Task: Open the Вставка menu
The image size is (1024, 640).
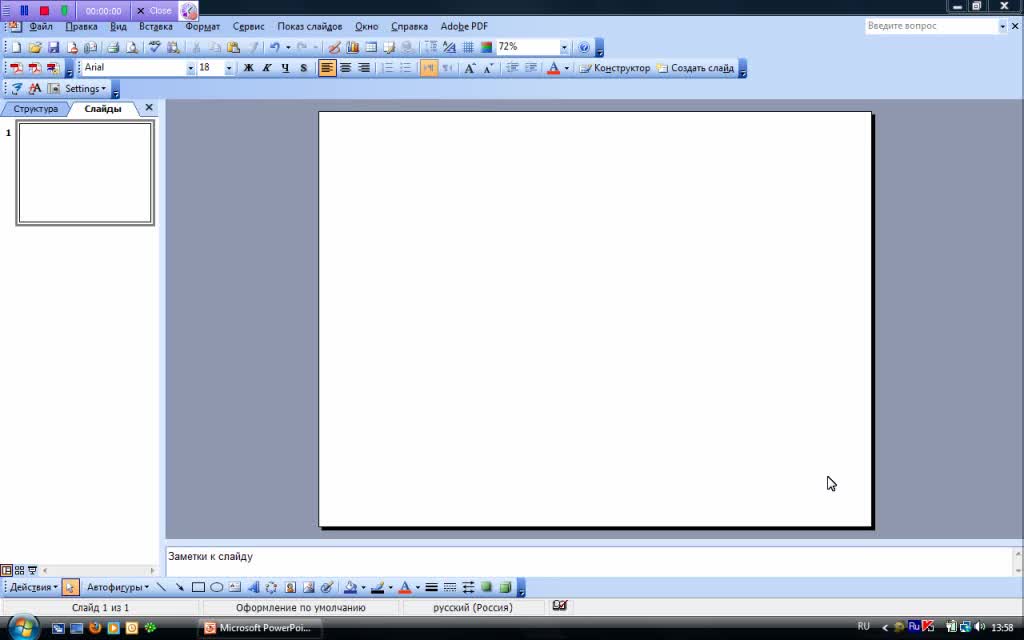Action: [155, 26]
